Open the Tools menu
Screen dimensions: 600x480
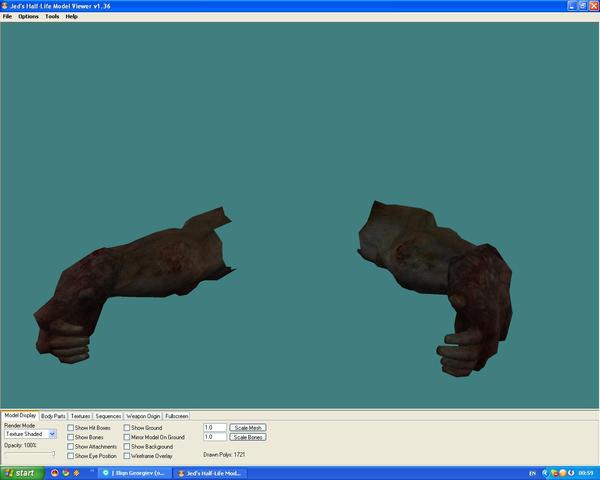point(52,16)
